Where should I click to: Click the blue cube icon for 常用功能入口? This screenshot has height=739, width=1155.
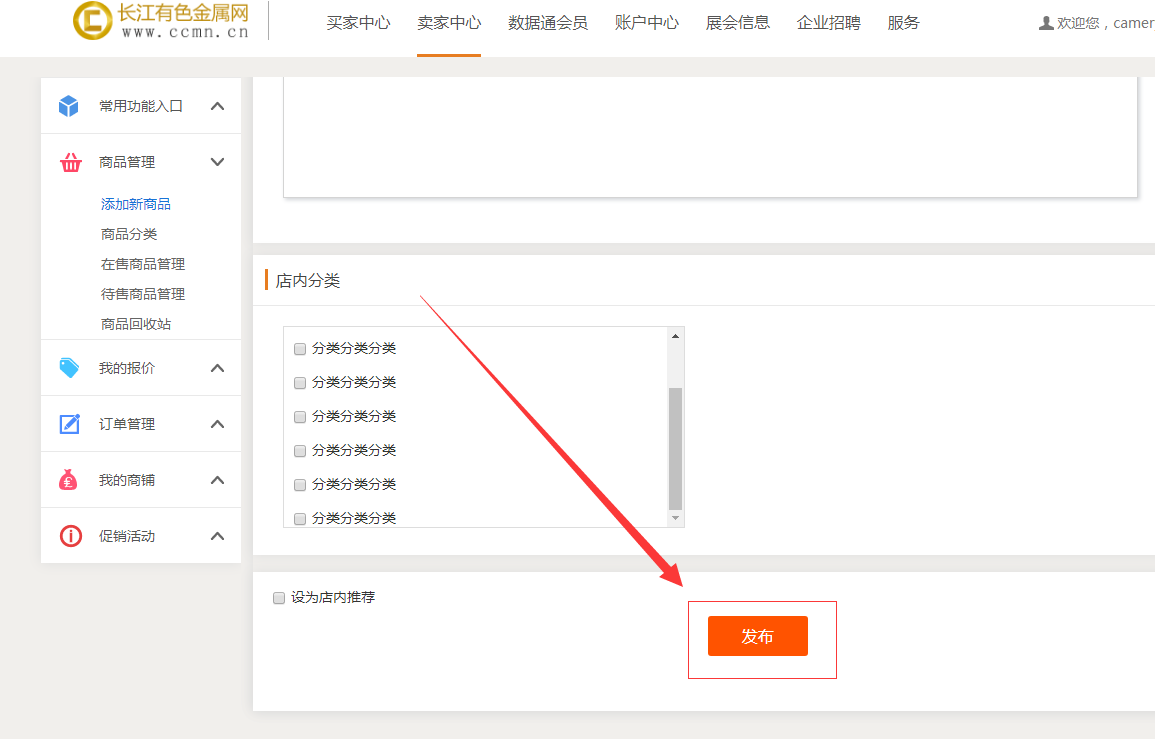pos(68,106)
